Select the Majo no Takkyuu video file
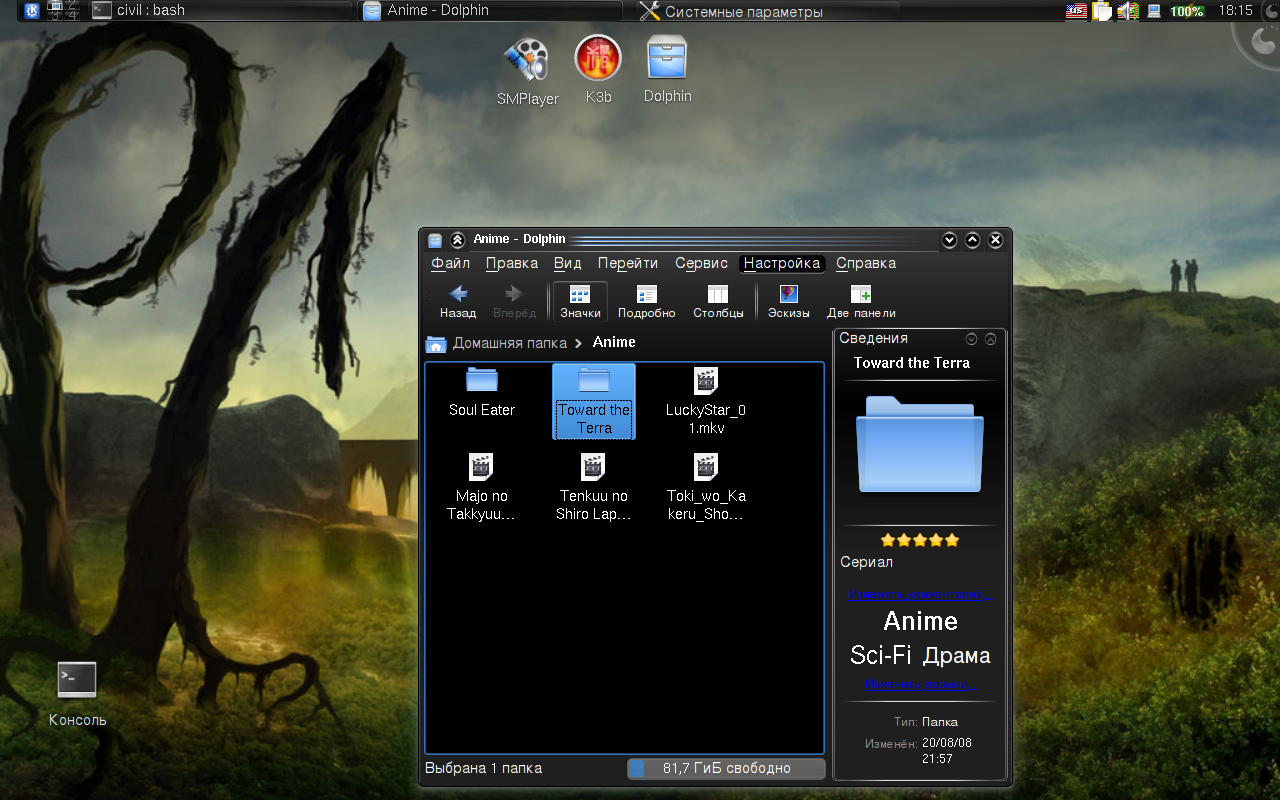Screen dimensions: 1280x800 (x=482, y=488)
